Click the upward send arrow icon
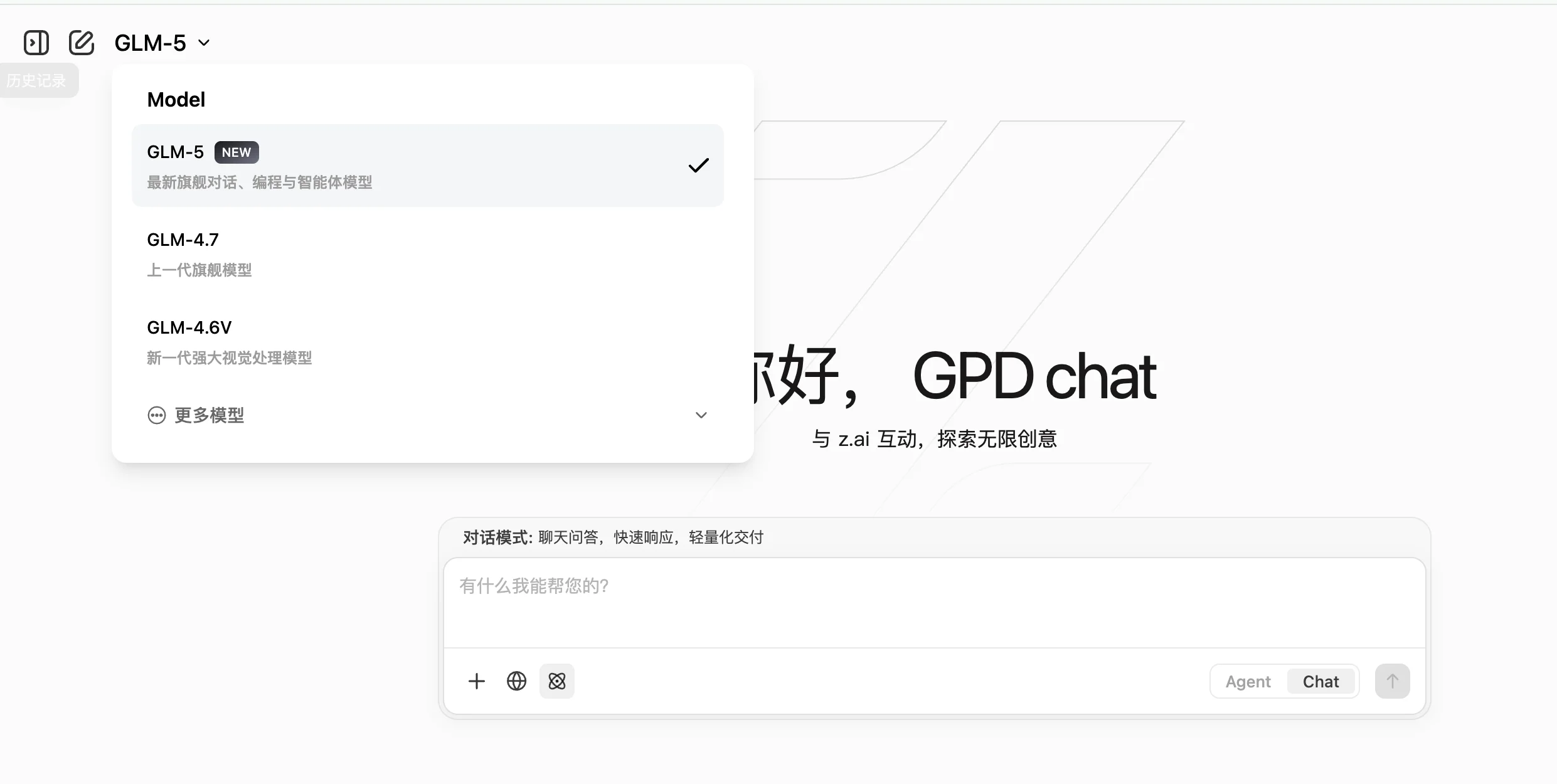Viewport: 1557px width, 784px height. coord(1392,681)
